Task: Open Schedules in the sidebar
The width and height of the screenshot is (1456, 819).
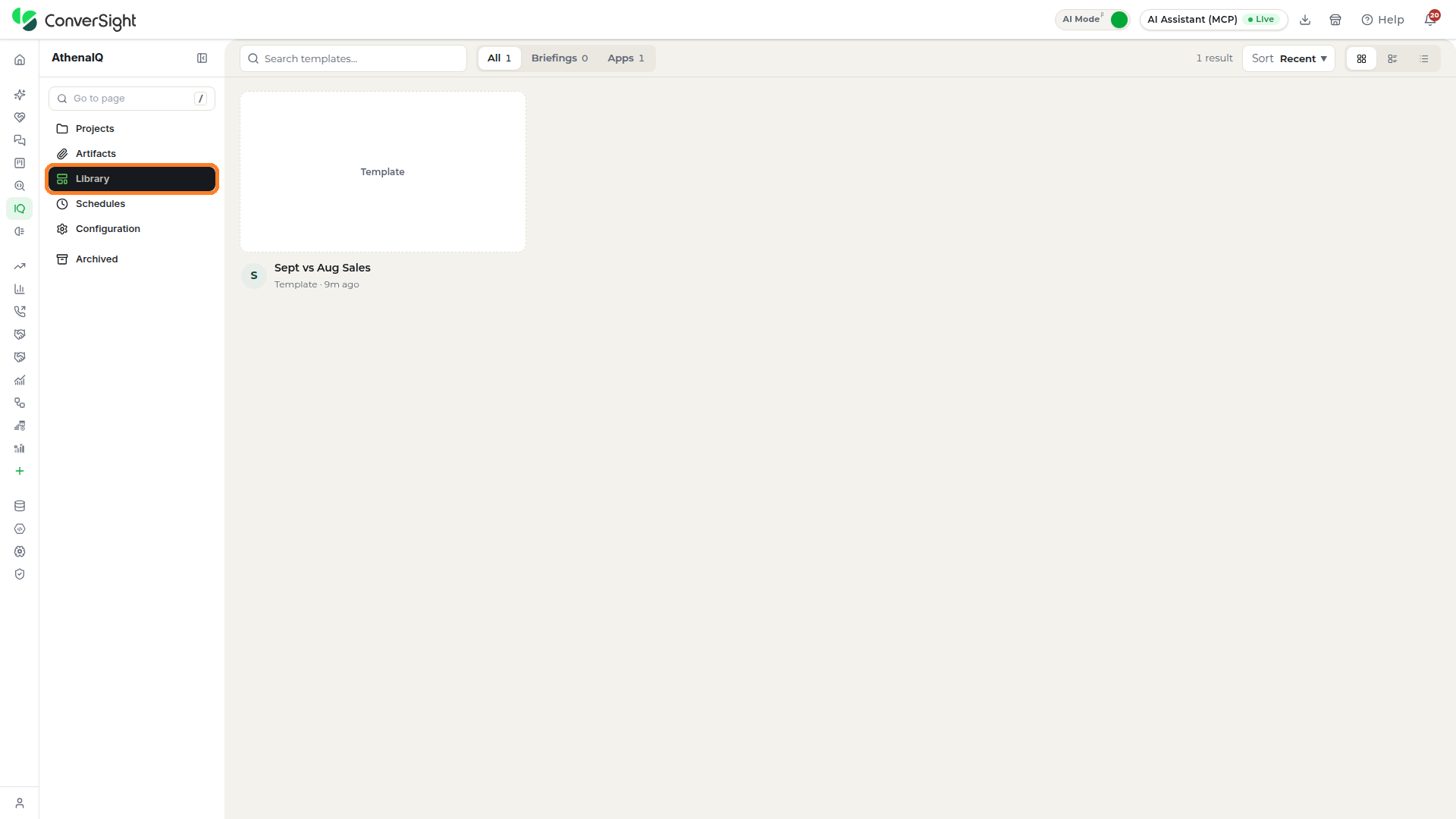Action: click(132, 204)
